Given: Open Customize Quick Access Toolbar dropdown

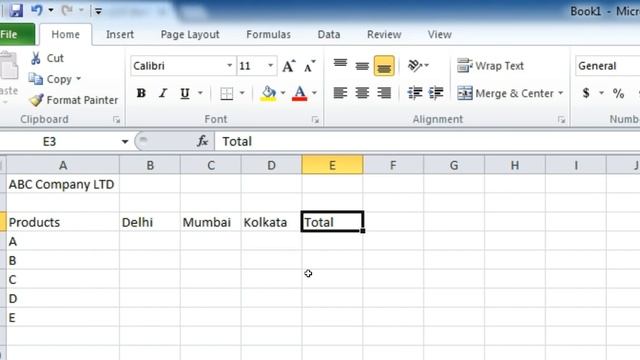Looking at the screenshot, I should pyautogui.click(x=98, y=11).
